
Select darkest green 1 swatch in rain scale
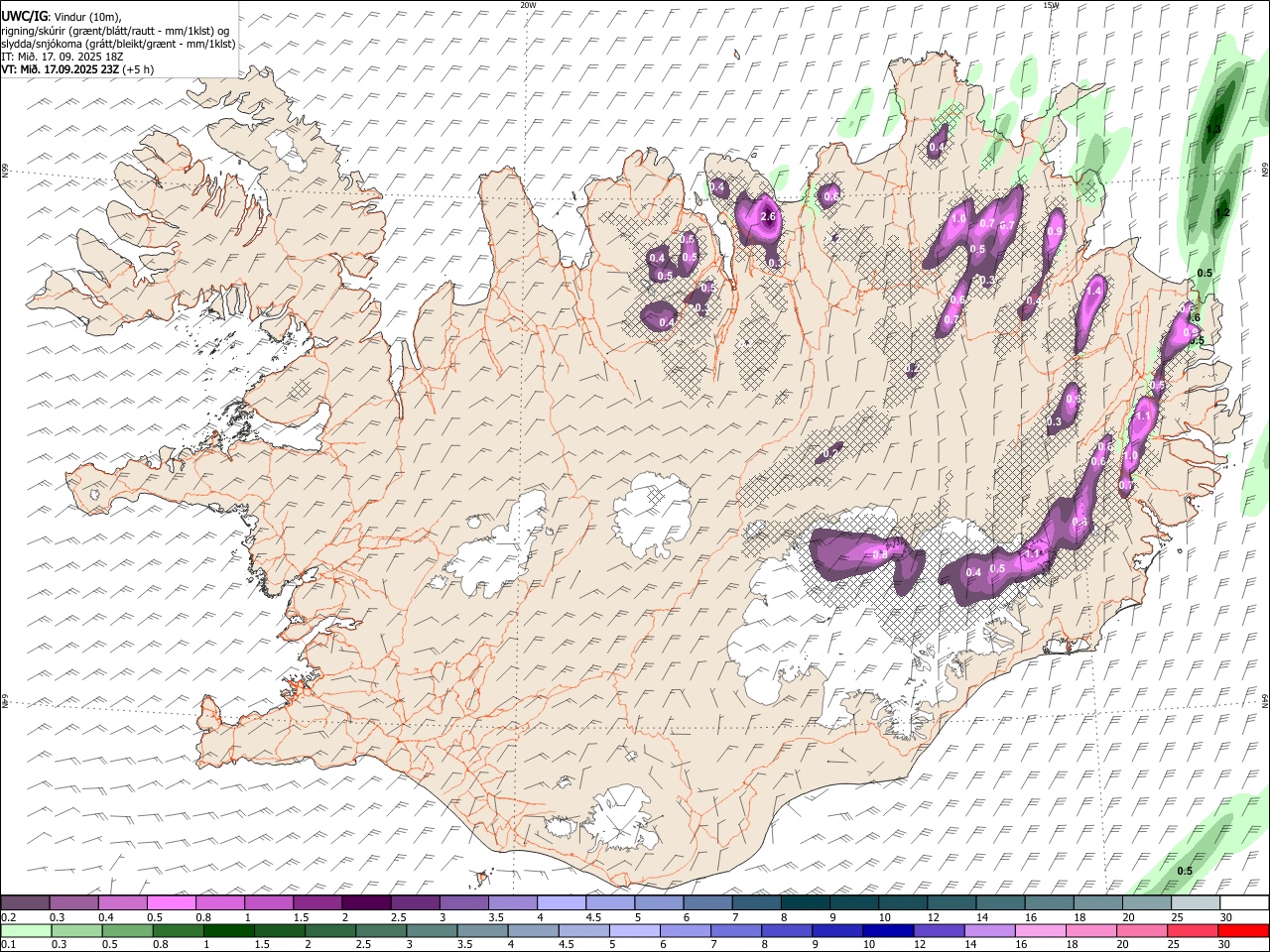point(229,930)
